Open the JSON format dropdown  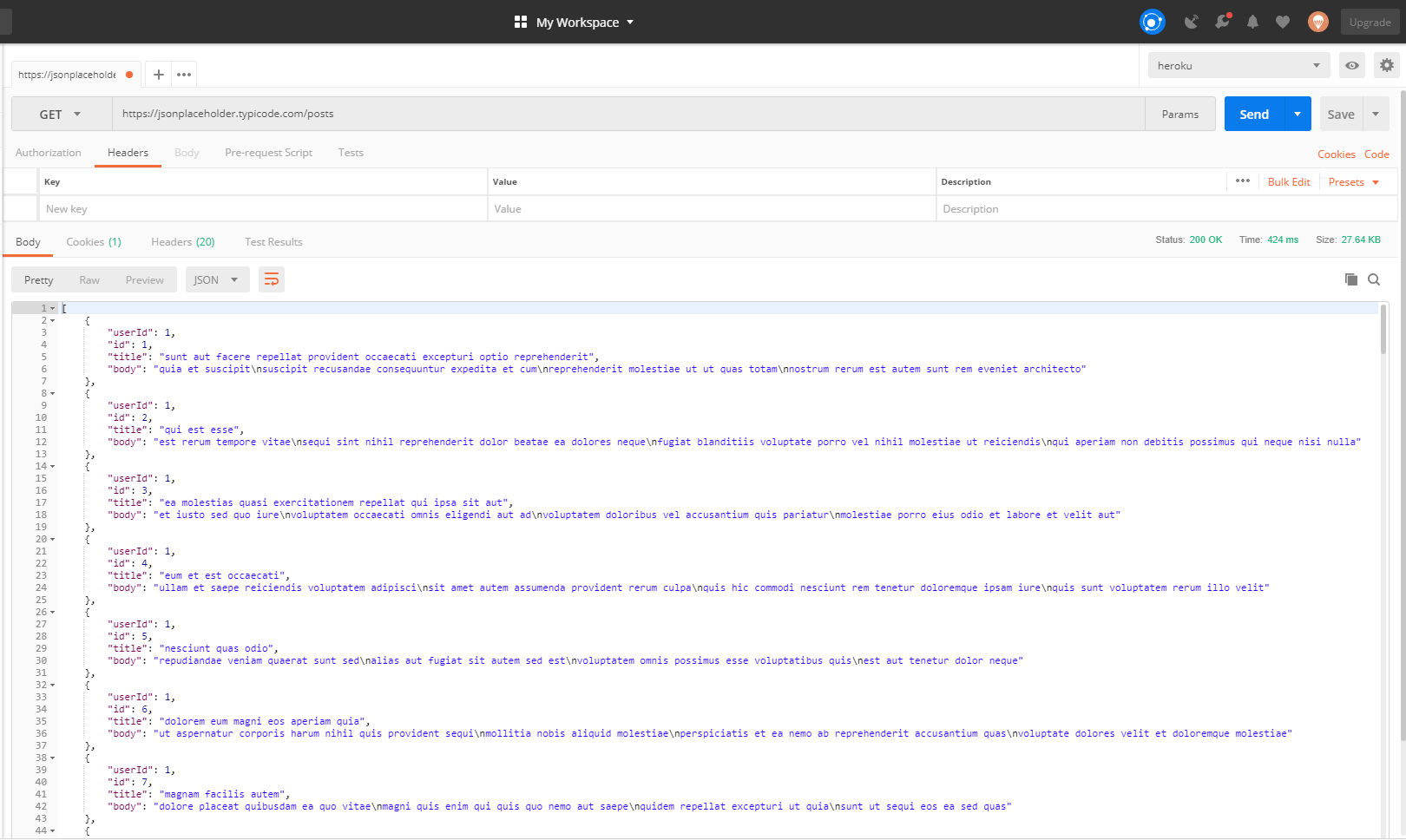[x=217, y=279]
